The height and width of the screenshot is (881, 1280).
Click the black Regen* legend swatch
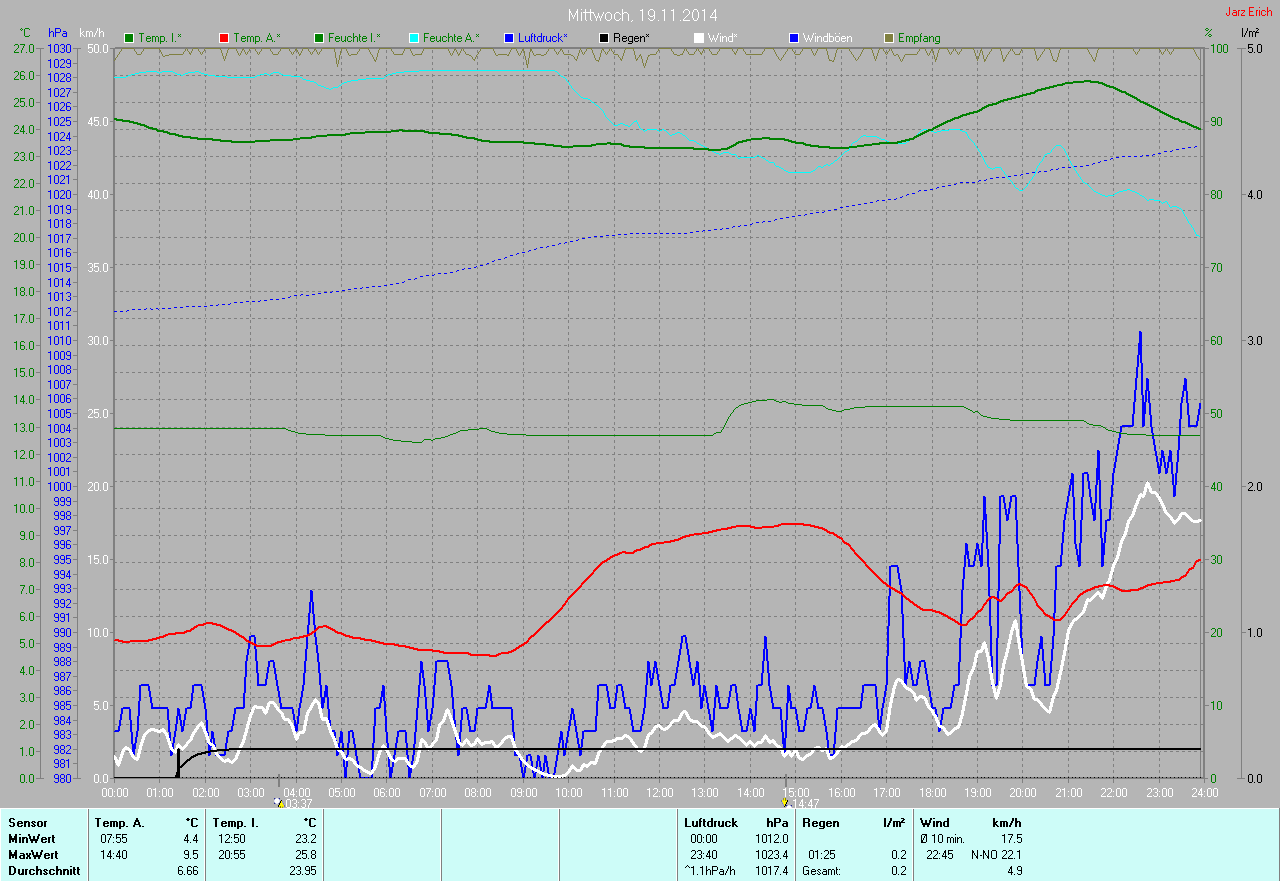[x=604, y=38]
